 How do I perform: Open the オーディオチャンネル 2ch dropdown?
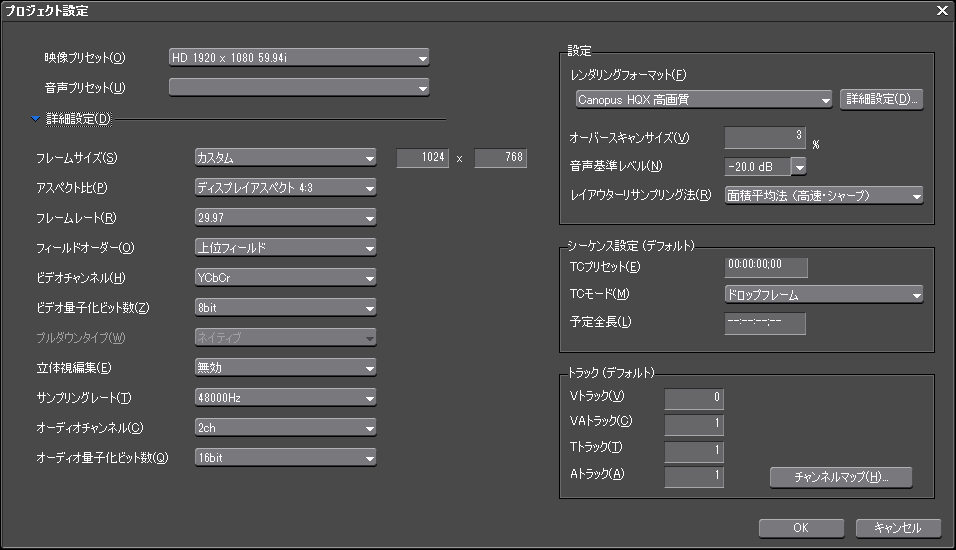(x=285, y=427)
